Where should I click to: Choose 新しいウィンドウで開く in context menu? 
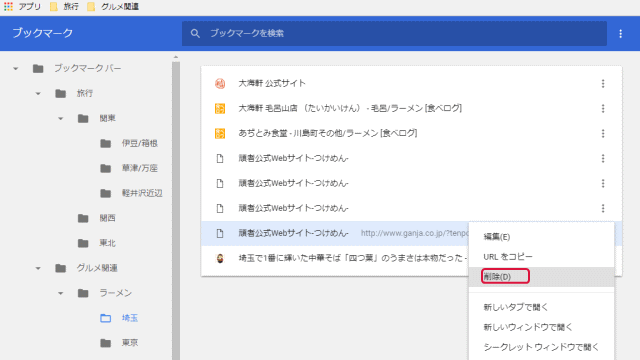tap(542, 327)
